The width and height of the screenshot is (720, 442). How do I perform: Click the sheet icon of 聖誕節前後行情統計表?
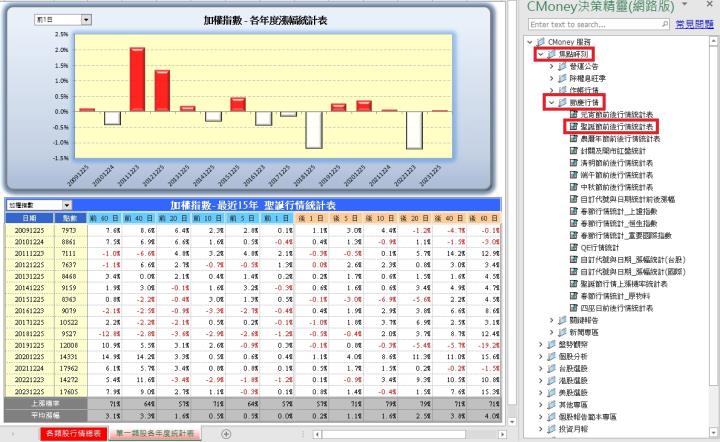point(574,126)
